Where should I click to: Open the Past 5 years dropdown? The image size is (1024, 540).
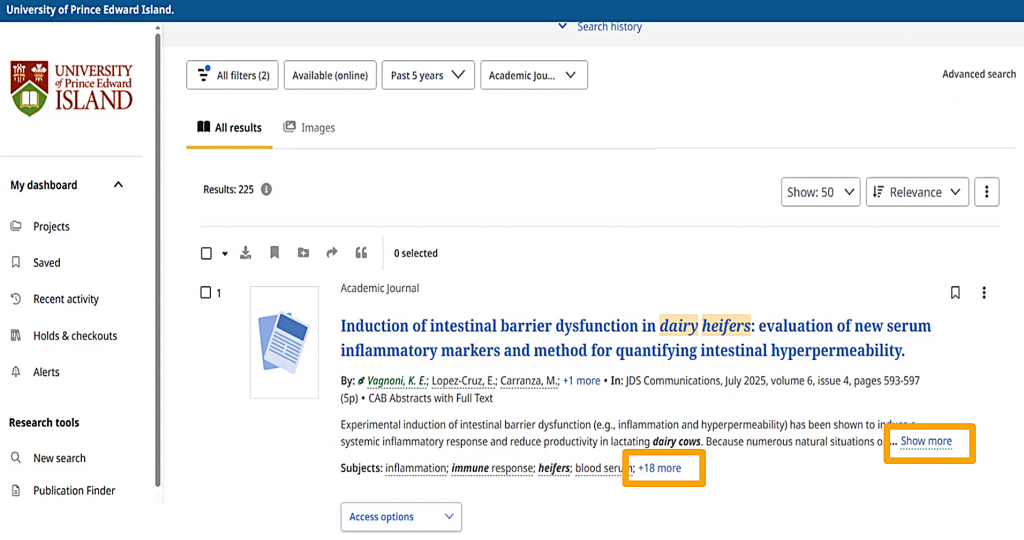428,75
